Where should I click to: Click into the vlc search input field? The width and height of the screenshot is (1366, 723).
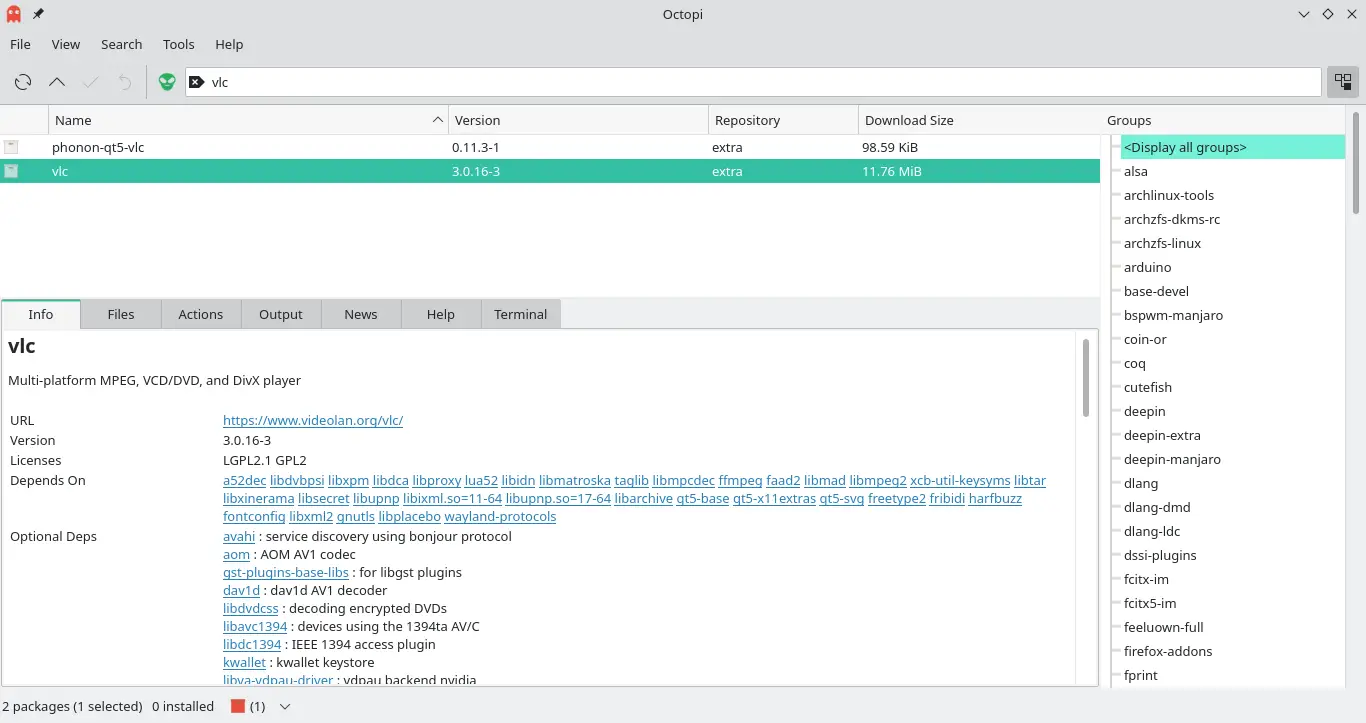point(753,82)
